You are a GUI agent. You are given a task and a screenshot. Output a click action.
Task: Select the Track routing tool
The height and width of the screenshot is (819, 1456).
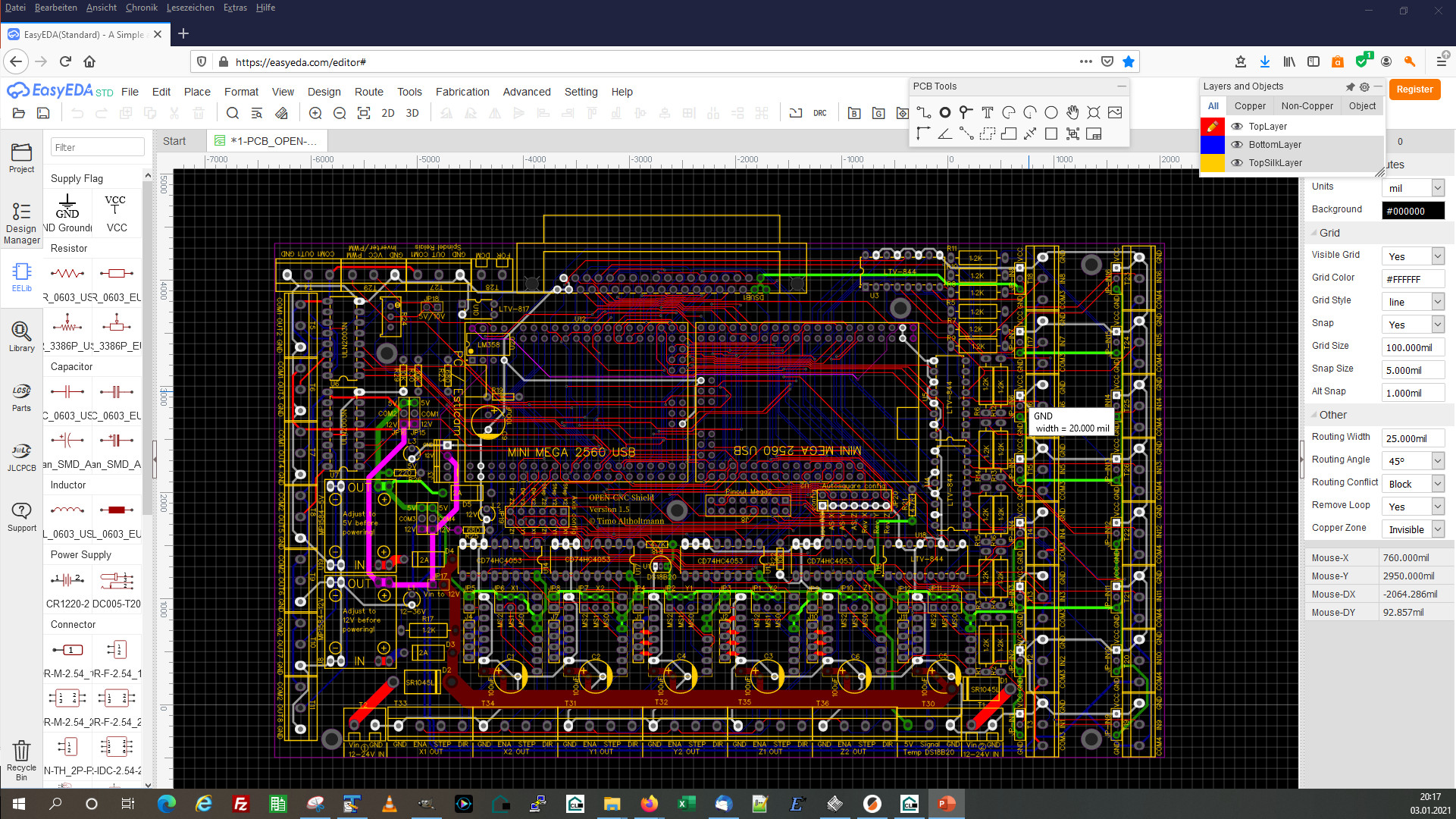923,112
